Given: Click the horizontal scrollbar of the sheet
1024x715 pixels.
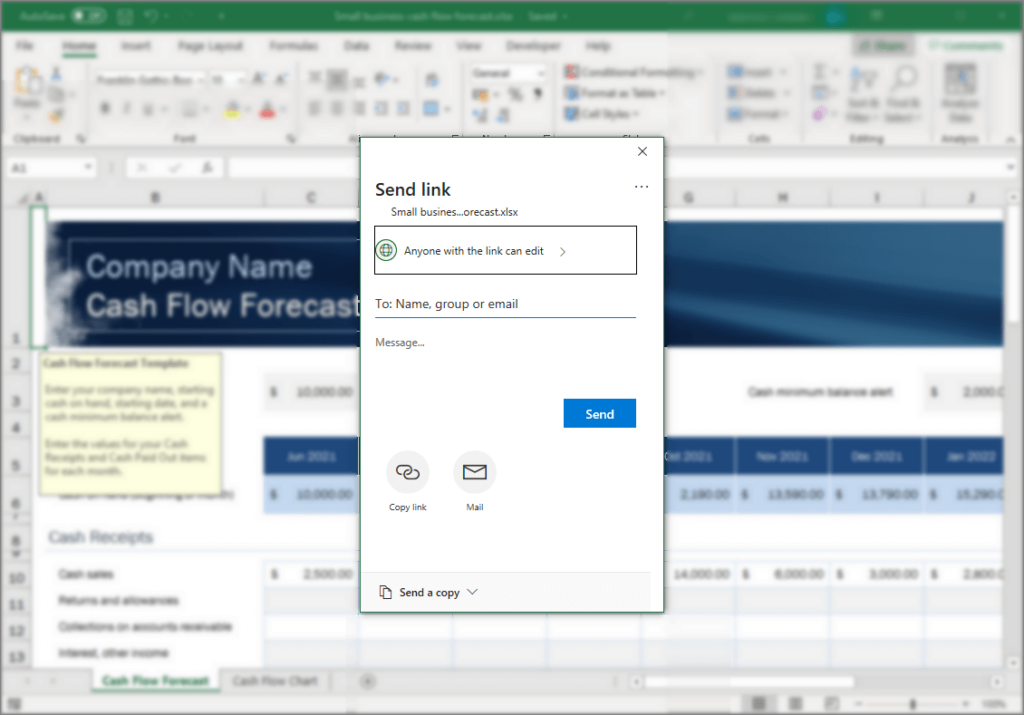Looking at the screenshot, I should tap(750, 682).
